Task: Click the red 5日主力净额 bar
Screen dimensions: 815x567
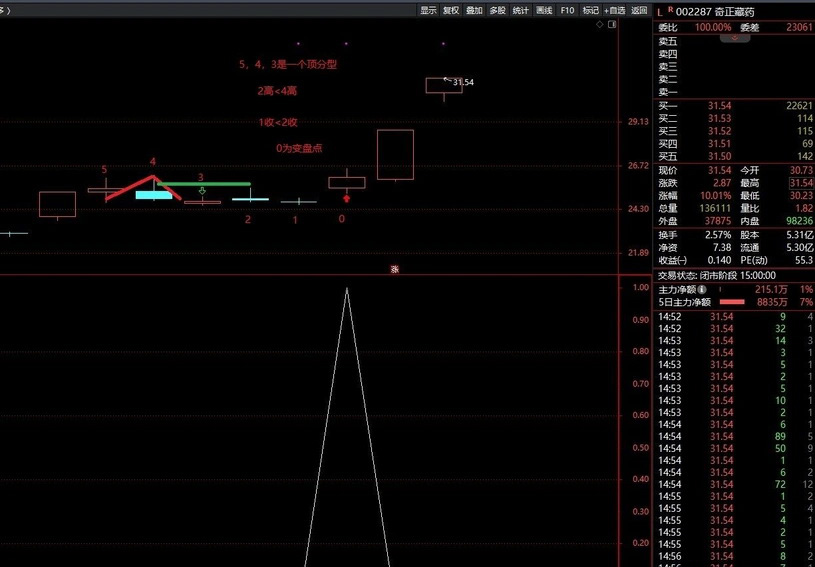Action: click(733, 301)
